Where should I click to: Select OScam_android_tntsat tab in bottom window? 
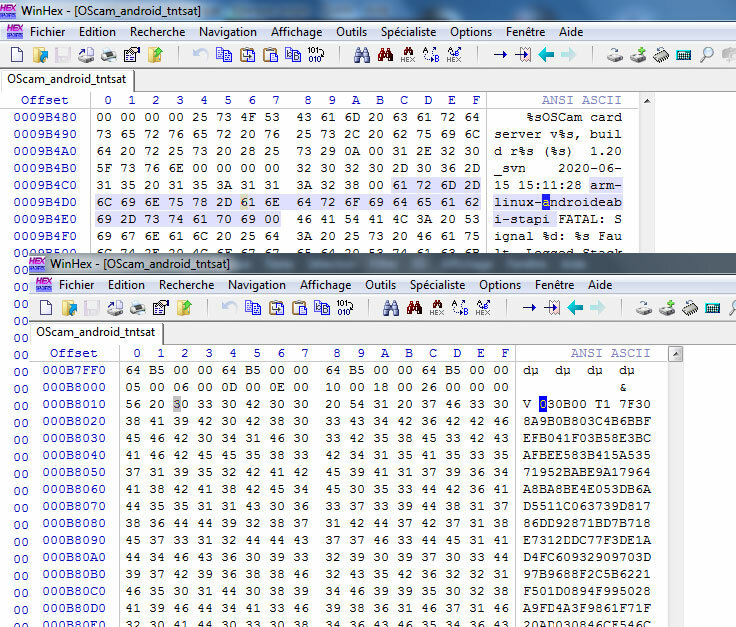(96, 332)
